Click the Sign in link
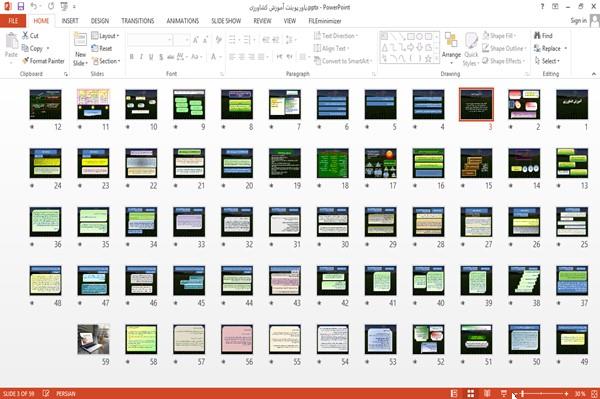This screenshot has height=399, width=600. [578, 21]
